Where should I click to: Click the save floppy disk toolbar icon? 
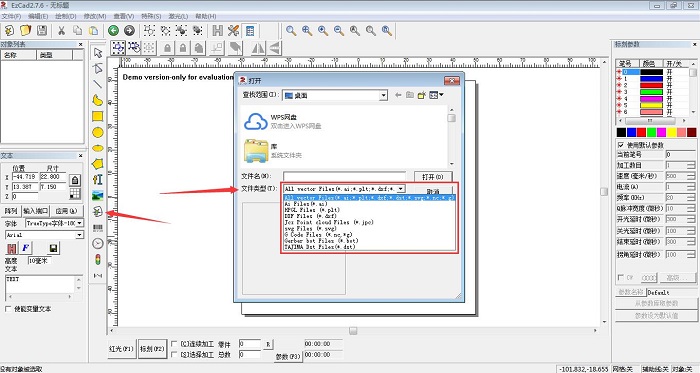point(42,30)
